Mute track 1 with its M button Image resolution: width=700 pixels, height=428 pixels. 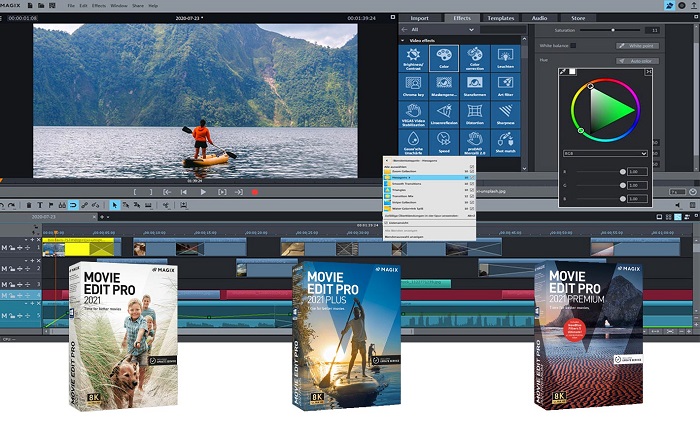pyautogui.click(x=4, y=248)
